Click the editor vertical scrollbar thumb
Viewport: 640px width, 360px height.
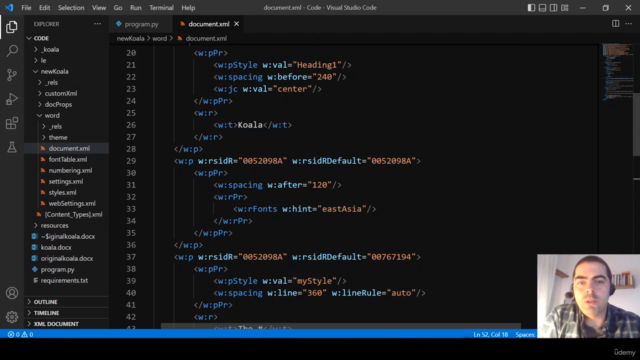(636, 124)
